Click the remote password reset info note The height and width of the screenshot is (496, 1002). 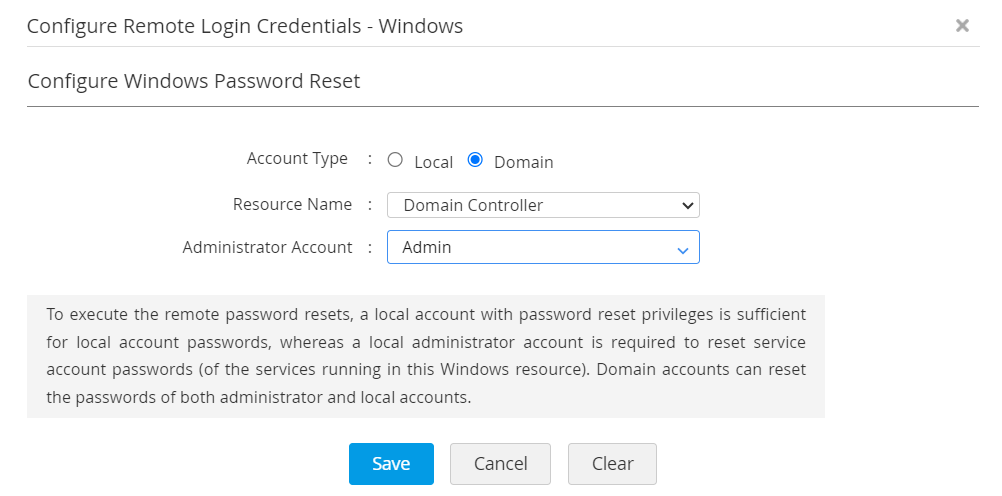pyautogui.click(x=426, y=355)
